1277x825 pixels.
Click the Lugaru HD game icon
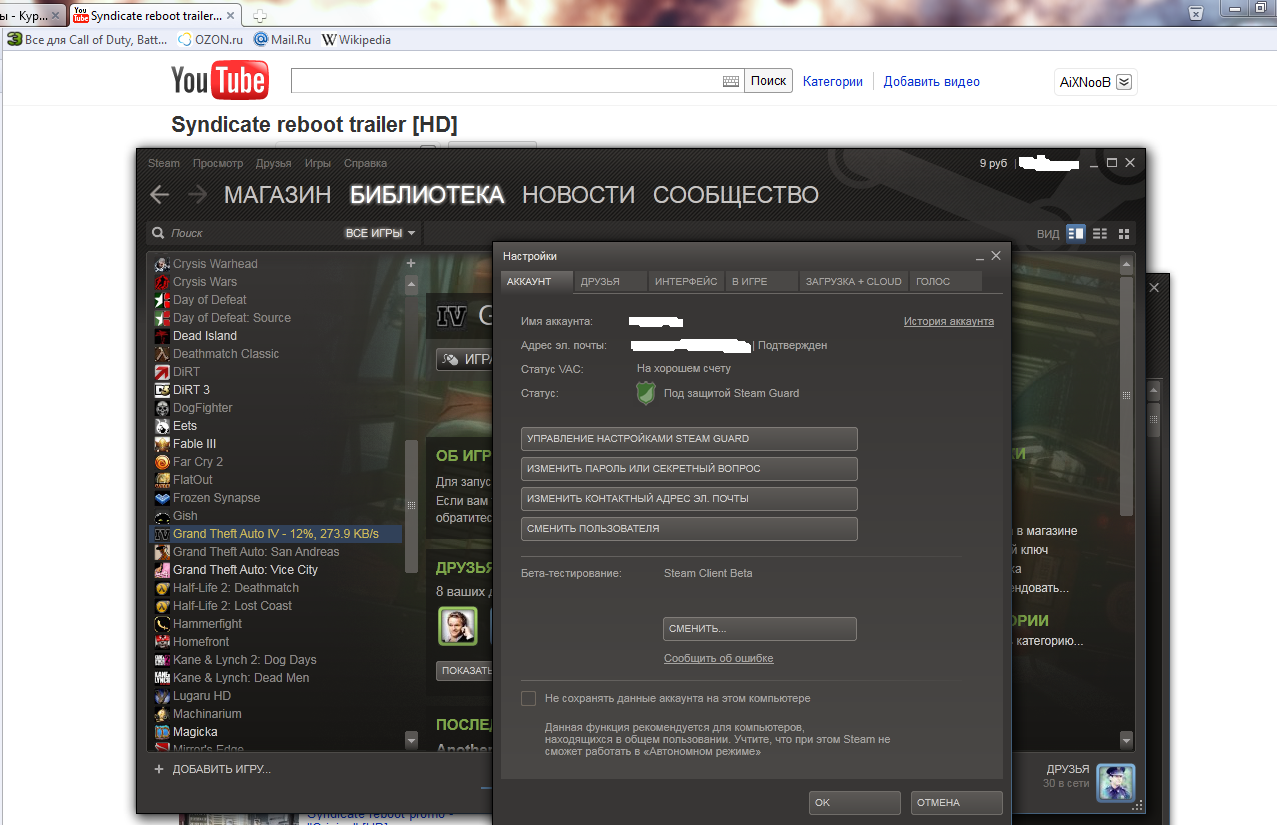click(163, 696)
